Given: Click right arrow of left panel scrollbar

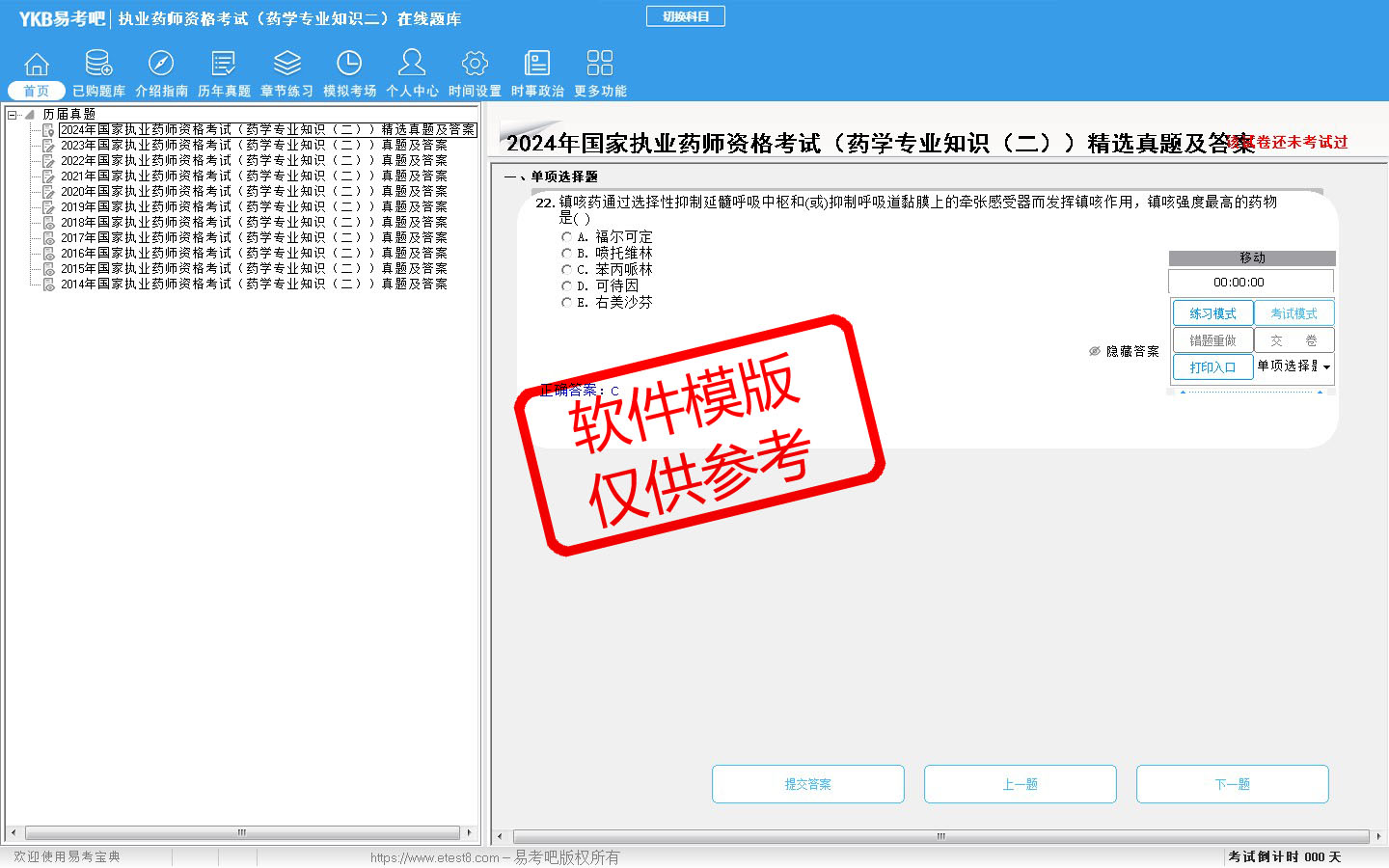Looking at the screenshot, I should 469,832.
